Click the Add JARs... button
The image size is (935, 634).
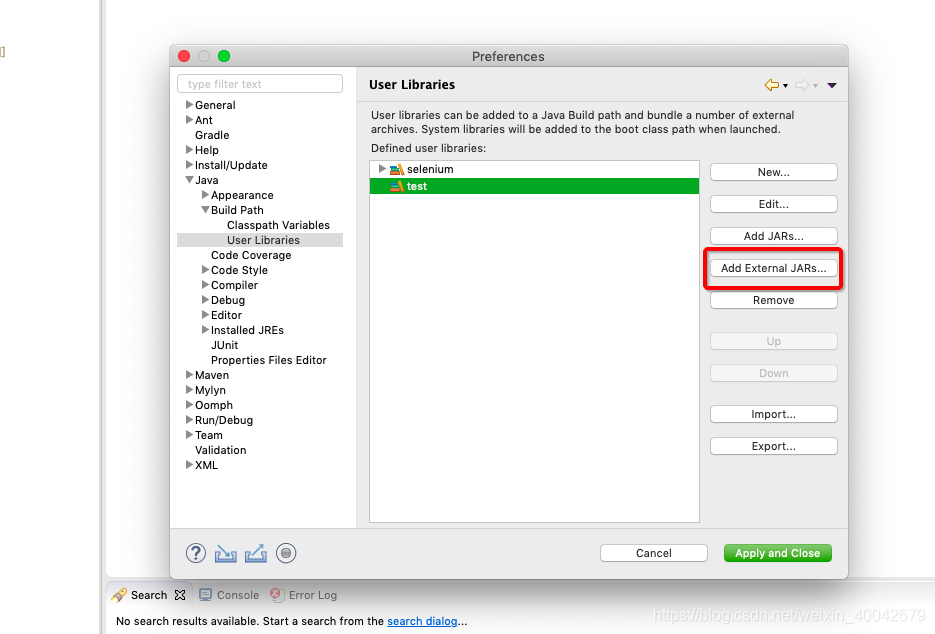coord(773,236)
